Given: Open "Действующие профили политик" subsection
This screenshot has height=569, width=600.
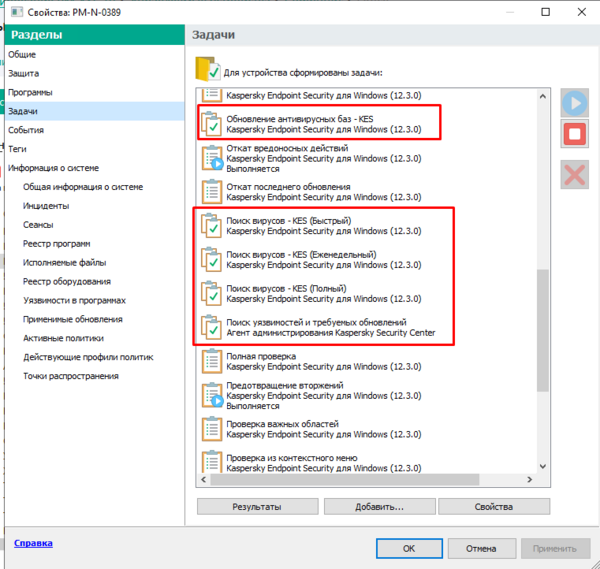Looking at the screenshot, I should point(88,357).
